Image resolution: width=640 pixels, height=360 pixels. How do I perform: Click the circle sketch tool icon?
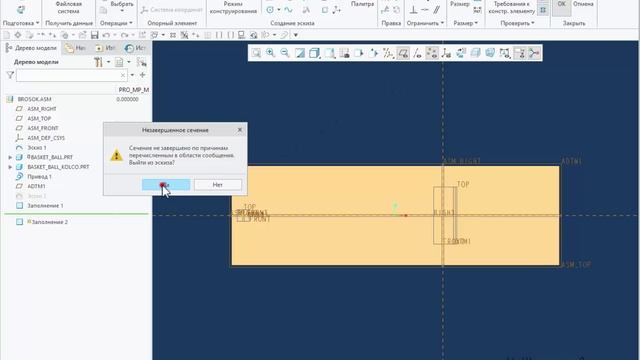tap(270, 10)
